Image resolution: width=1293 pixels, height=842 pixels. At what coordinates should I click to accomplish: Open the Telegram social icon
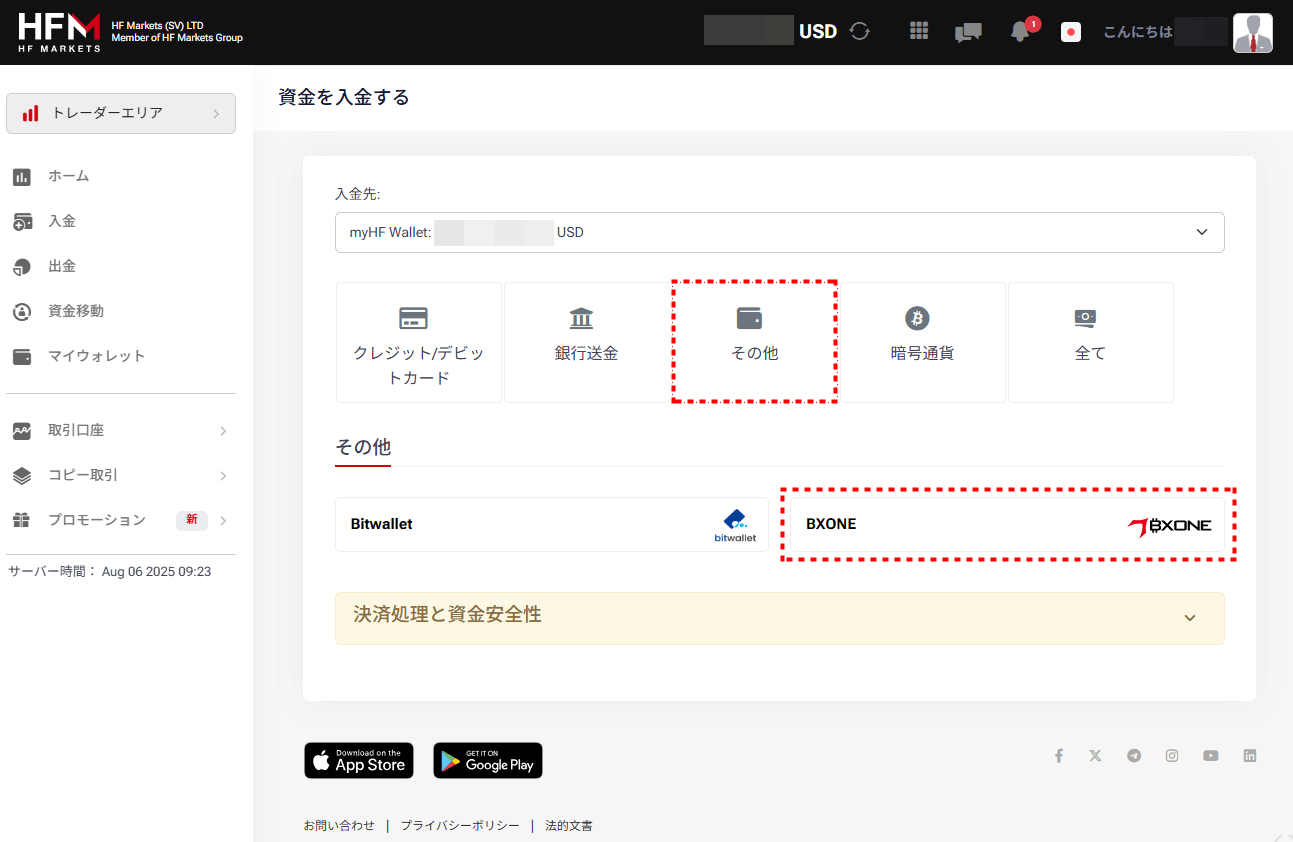coord(1134,756)
